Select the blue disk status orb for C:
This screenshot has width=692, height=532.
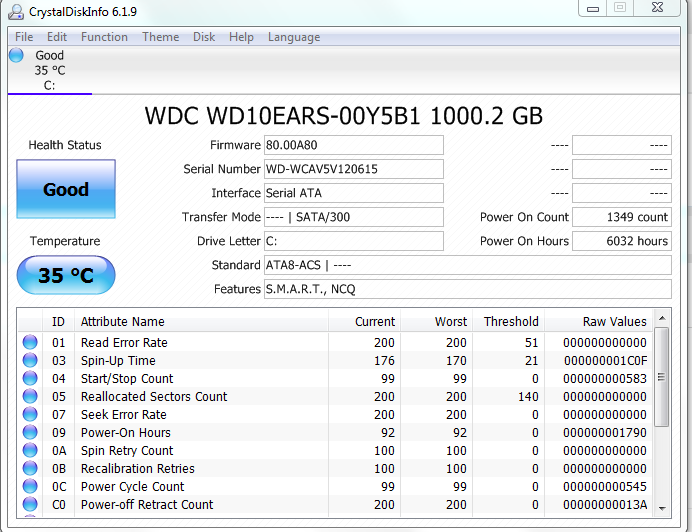[x=16, y=55]
